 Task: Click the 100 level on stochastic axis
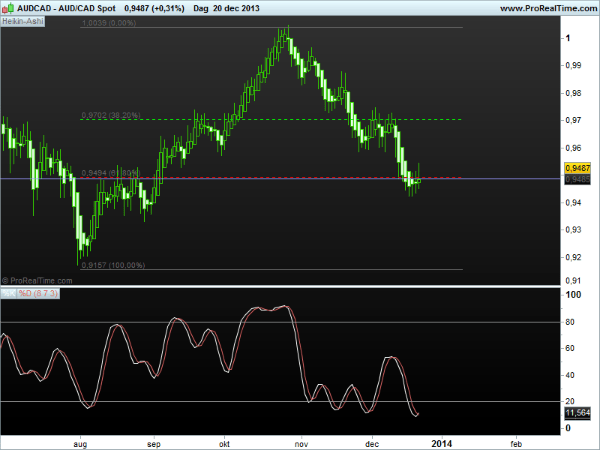(573, 295)
